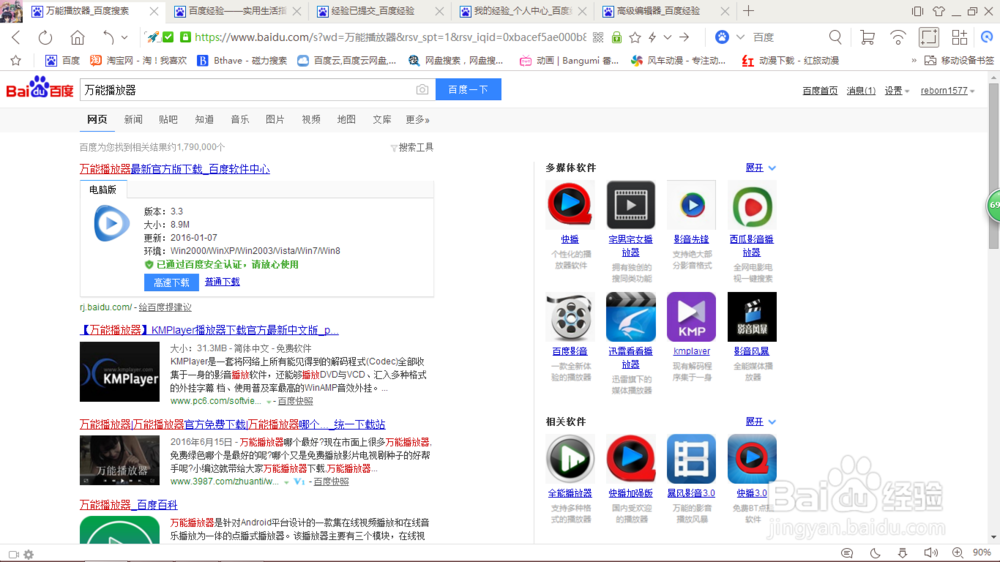Image resolution: width=1000 pixels, height=562 pixels.
Task: Click the page vertical scrollbar thumb
Action: [x=994, y=166]
